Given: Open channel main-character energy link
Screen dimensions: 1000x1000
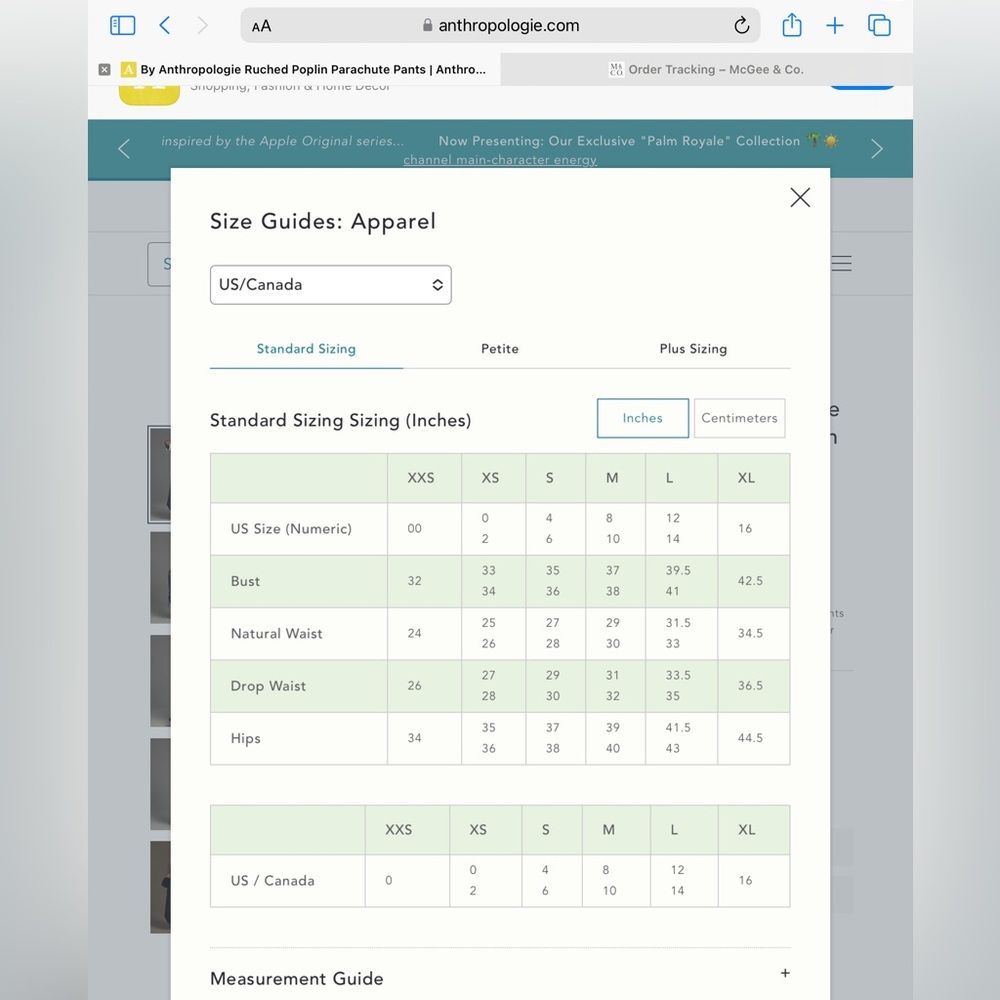Looking at the screenshot, I should click(x=500, y=159).
